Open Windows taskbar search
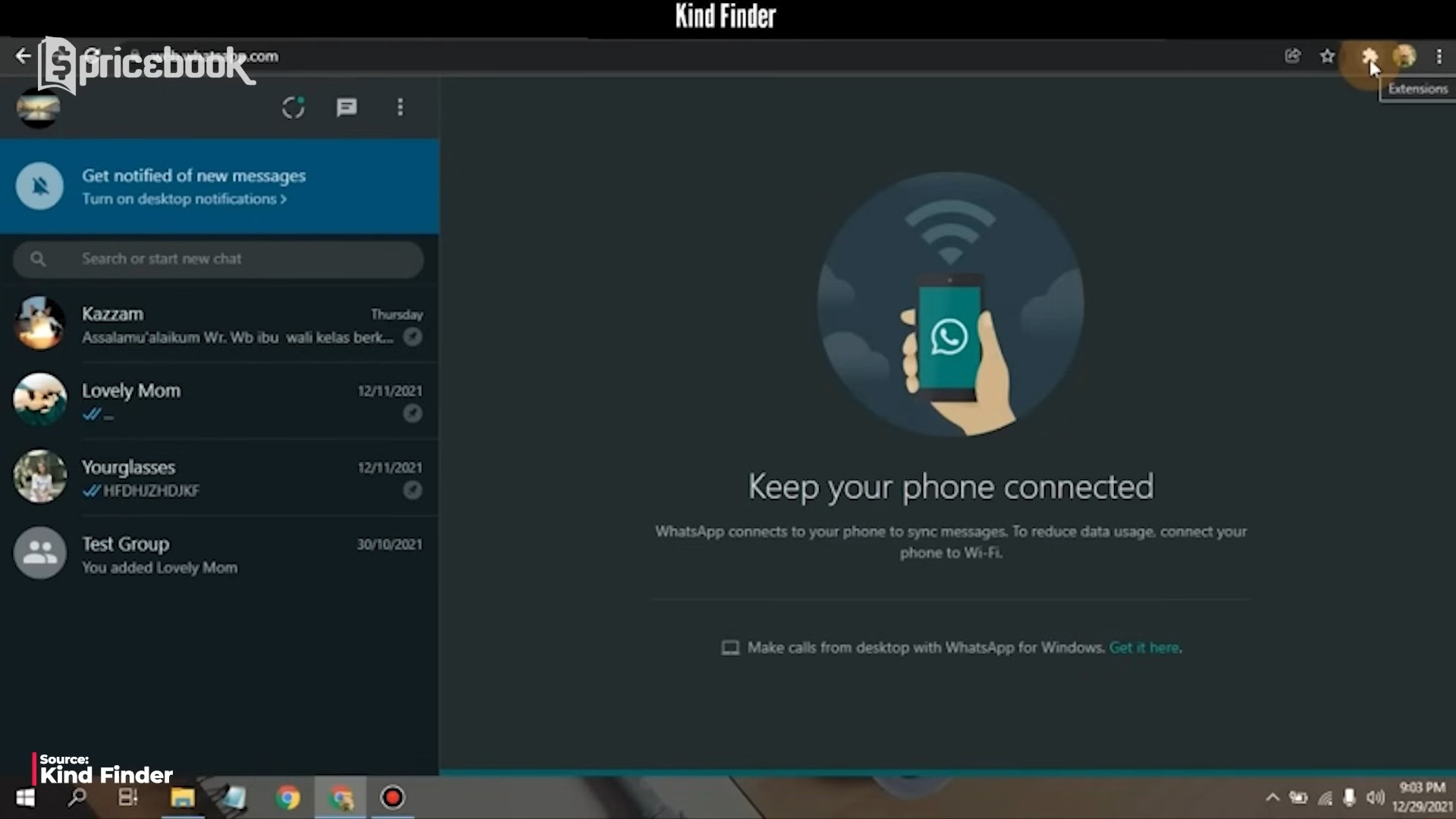The height and width of the screenshot is (819, 1456). pyautogui.click(x=77, y=798)
